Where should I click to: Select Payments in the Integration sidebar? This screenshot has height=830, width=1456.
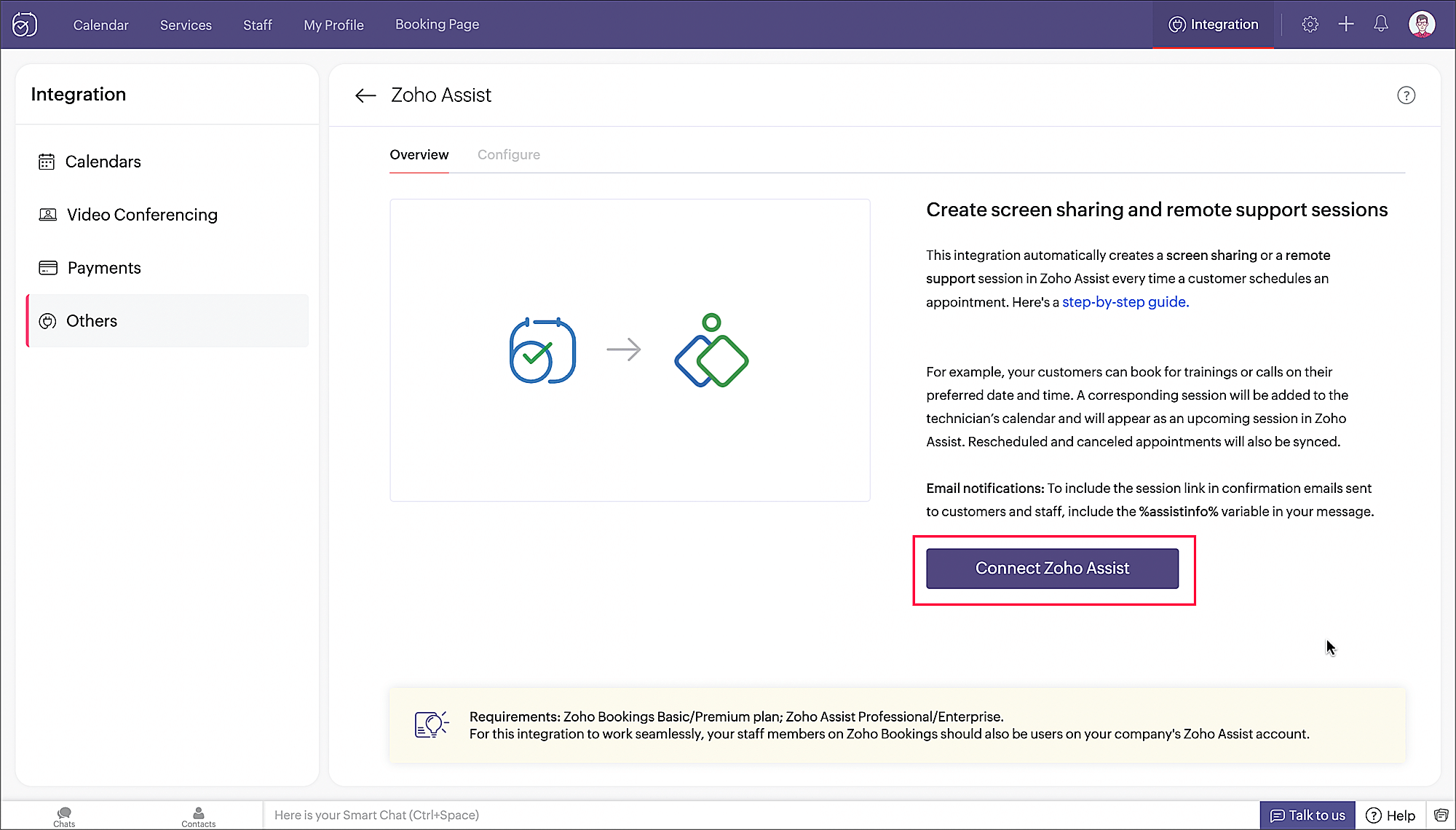[x=167, y=268]
